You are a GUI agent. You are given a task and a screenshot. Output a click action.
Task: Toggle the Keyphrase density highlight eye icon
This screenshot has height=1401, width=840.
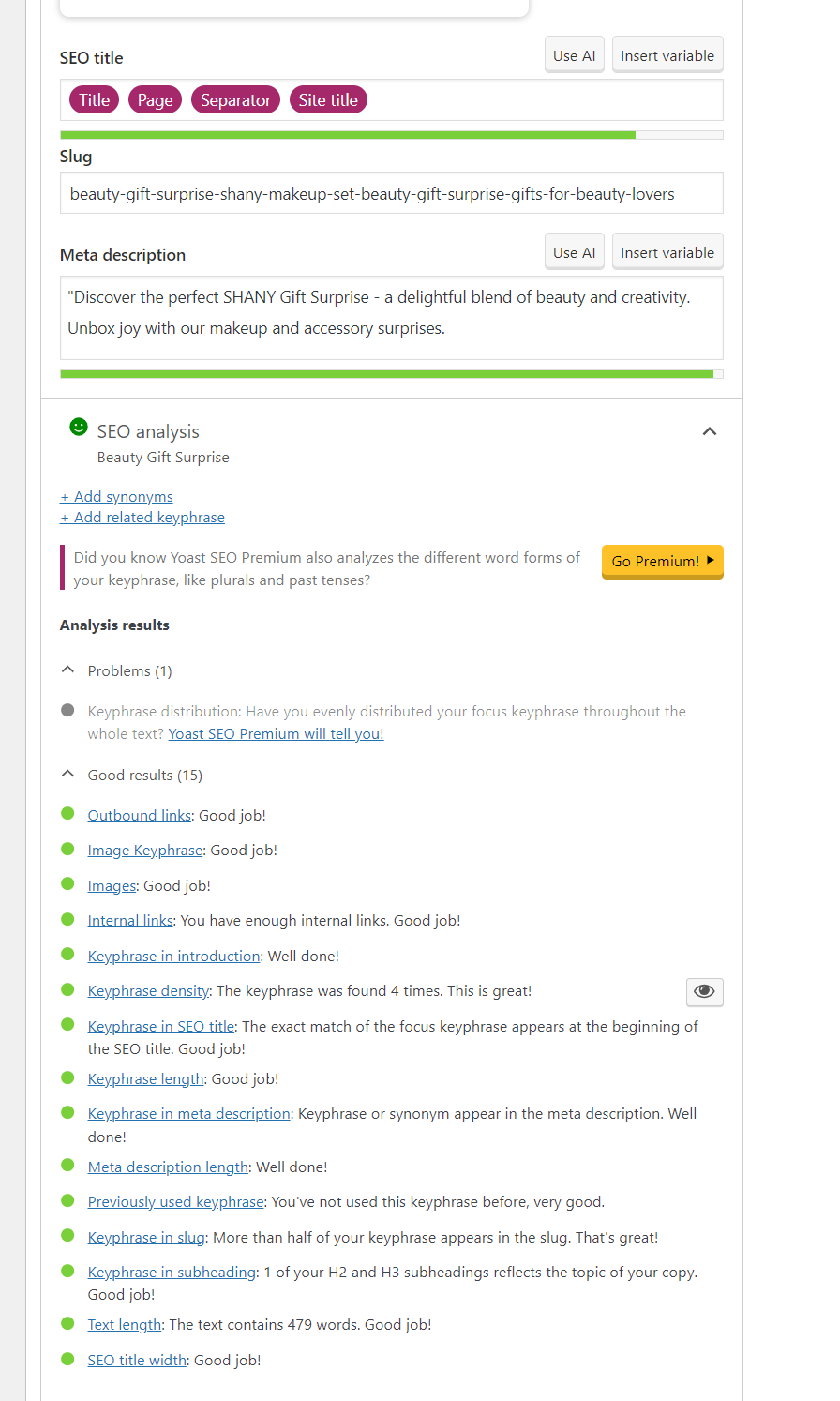click(704, 991)
